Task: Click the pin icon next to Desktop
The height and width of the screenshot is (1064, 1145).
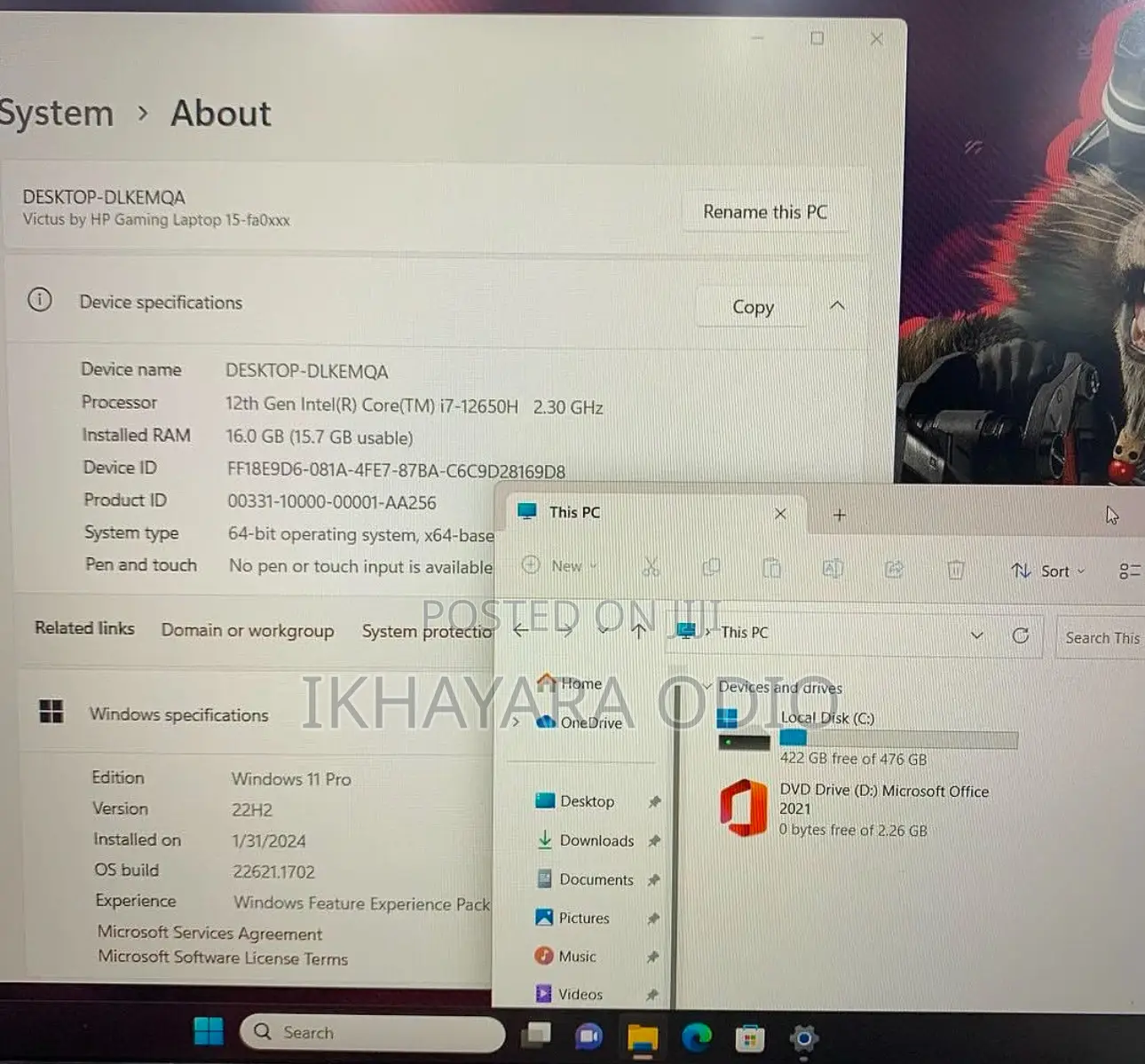Action: click(654, 802)
